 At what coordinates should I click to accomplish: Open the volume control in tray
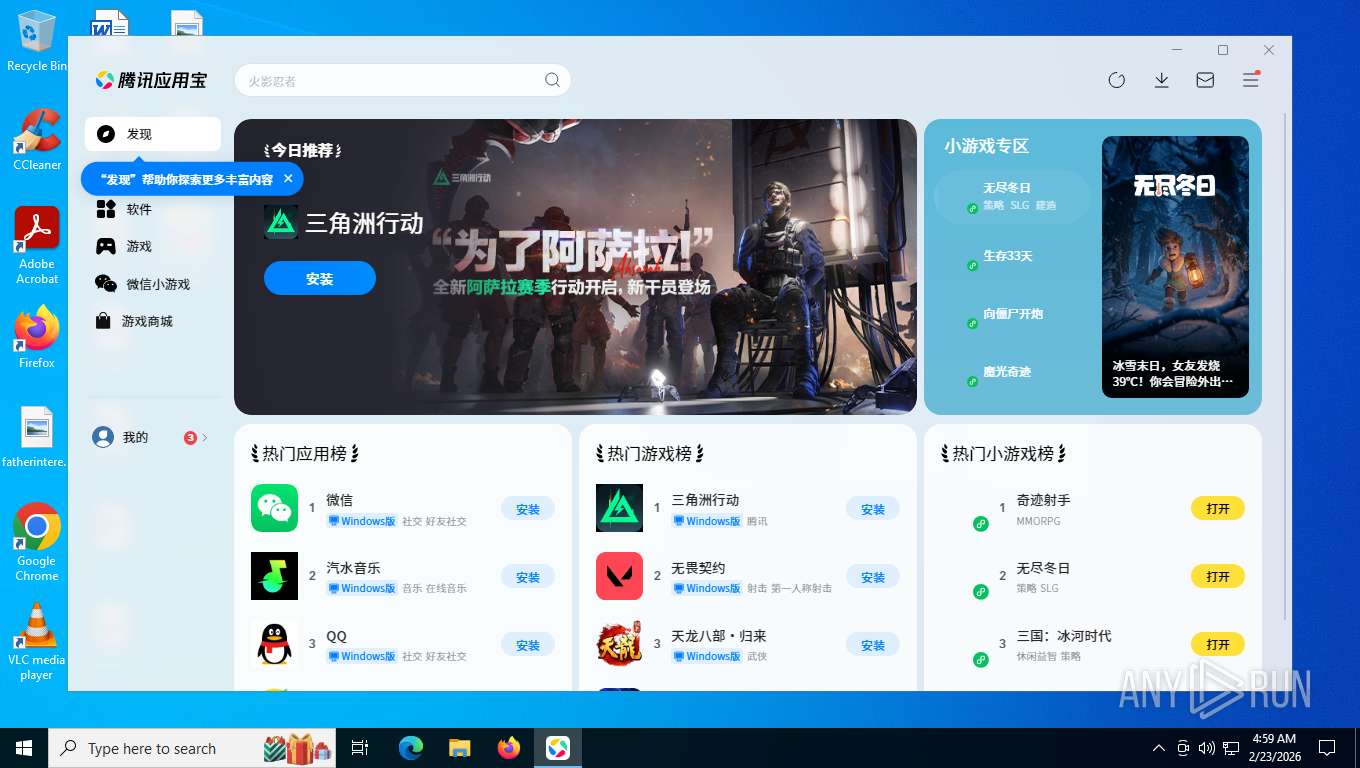pos(1207,748)
